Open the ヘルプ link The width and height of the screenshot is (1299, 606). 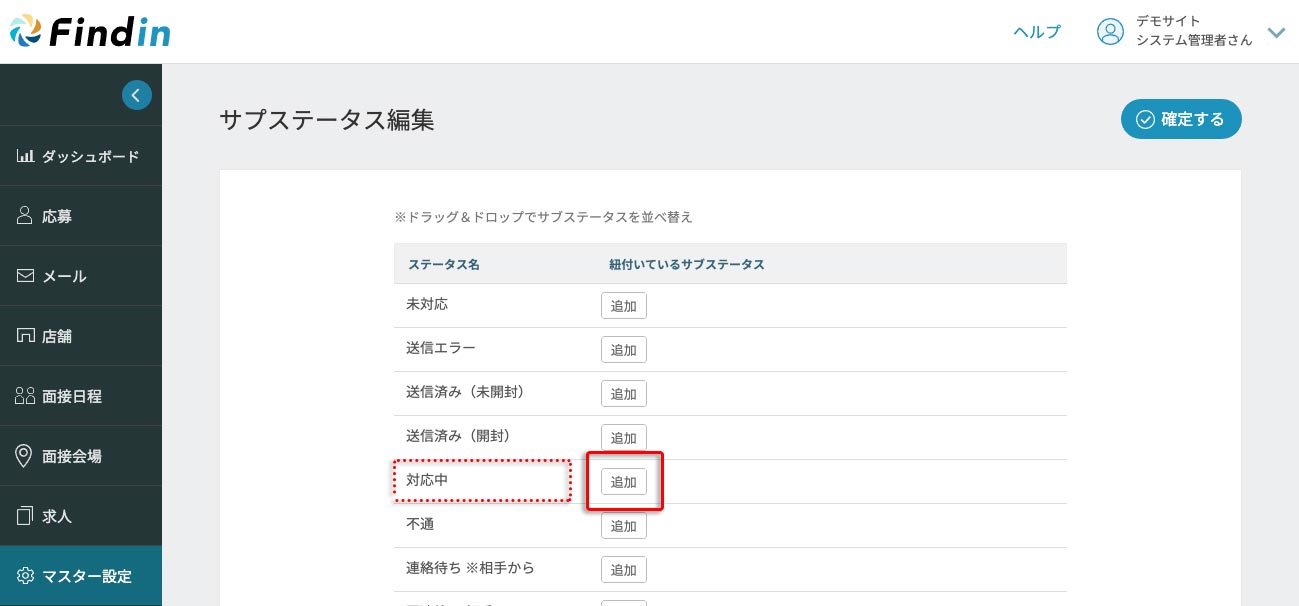point(1037,32)
